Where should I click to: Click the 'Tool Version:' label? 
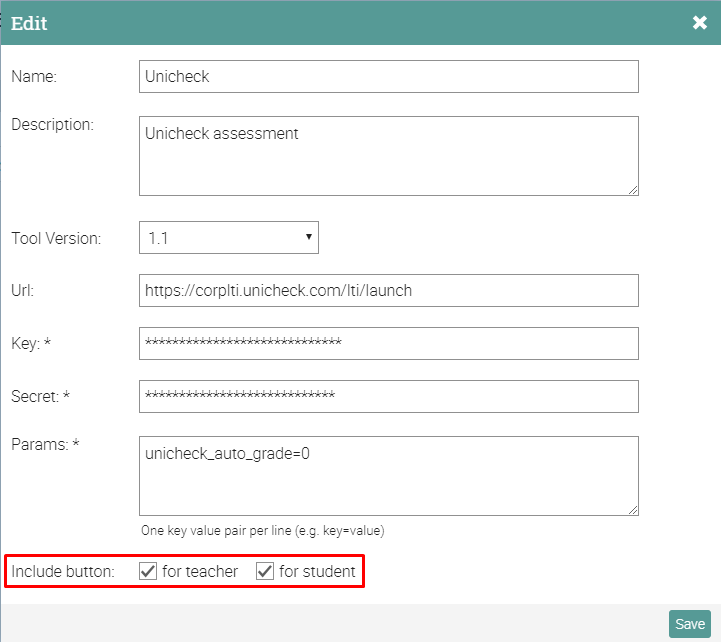tap(56, 238)
